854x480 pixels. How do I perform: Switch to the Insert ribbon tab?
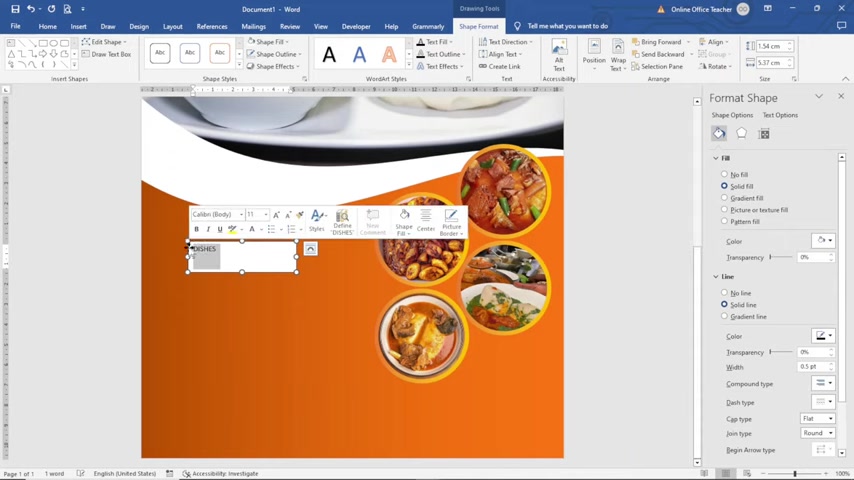[78, 26]
